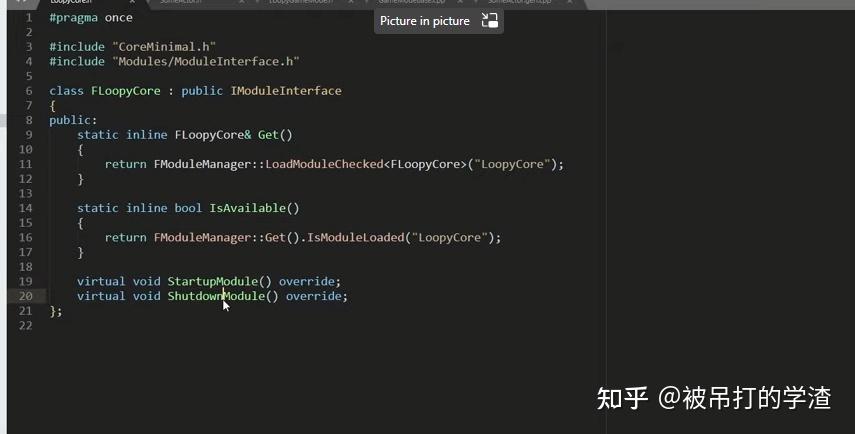Click 'StartupModule()' in the virtual declaration

pyautogui.click(x=219, y=281)
